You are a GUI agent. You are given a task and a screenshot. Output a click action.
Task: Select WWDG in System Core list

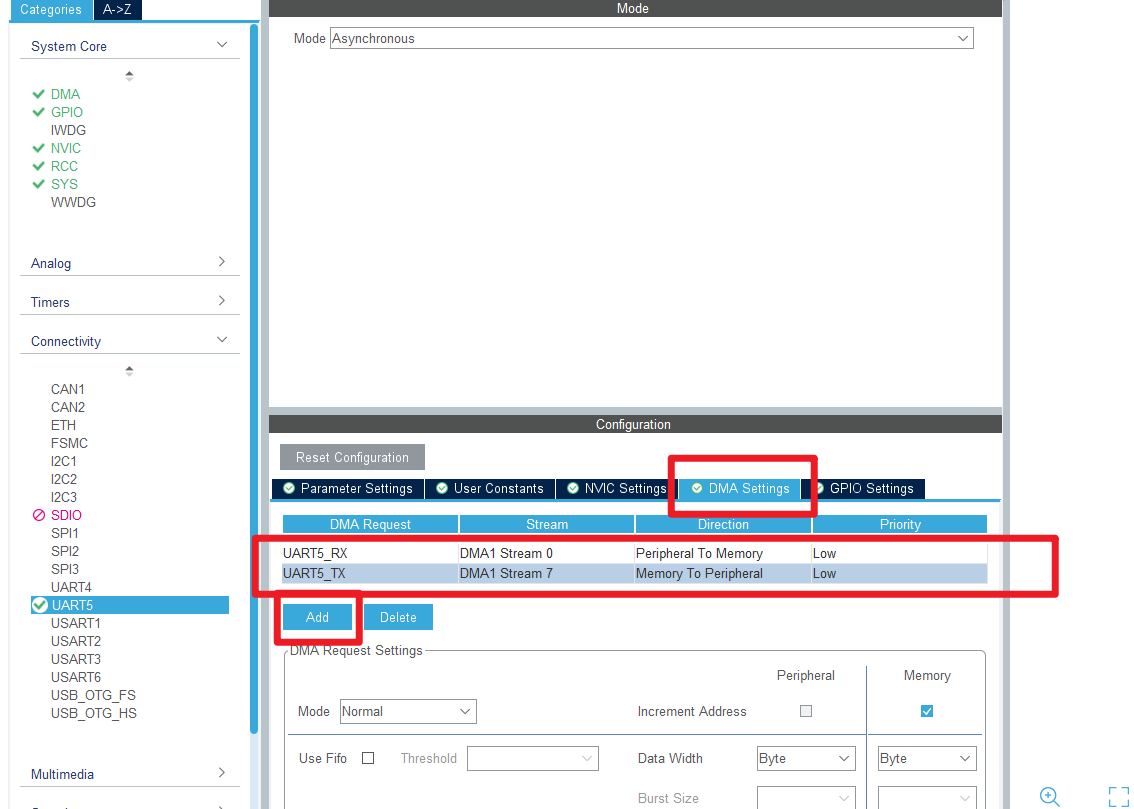(73, 202)
